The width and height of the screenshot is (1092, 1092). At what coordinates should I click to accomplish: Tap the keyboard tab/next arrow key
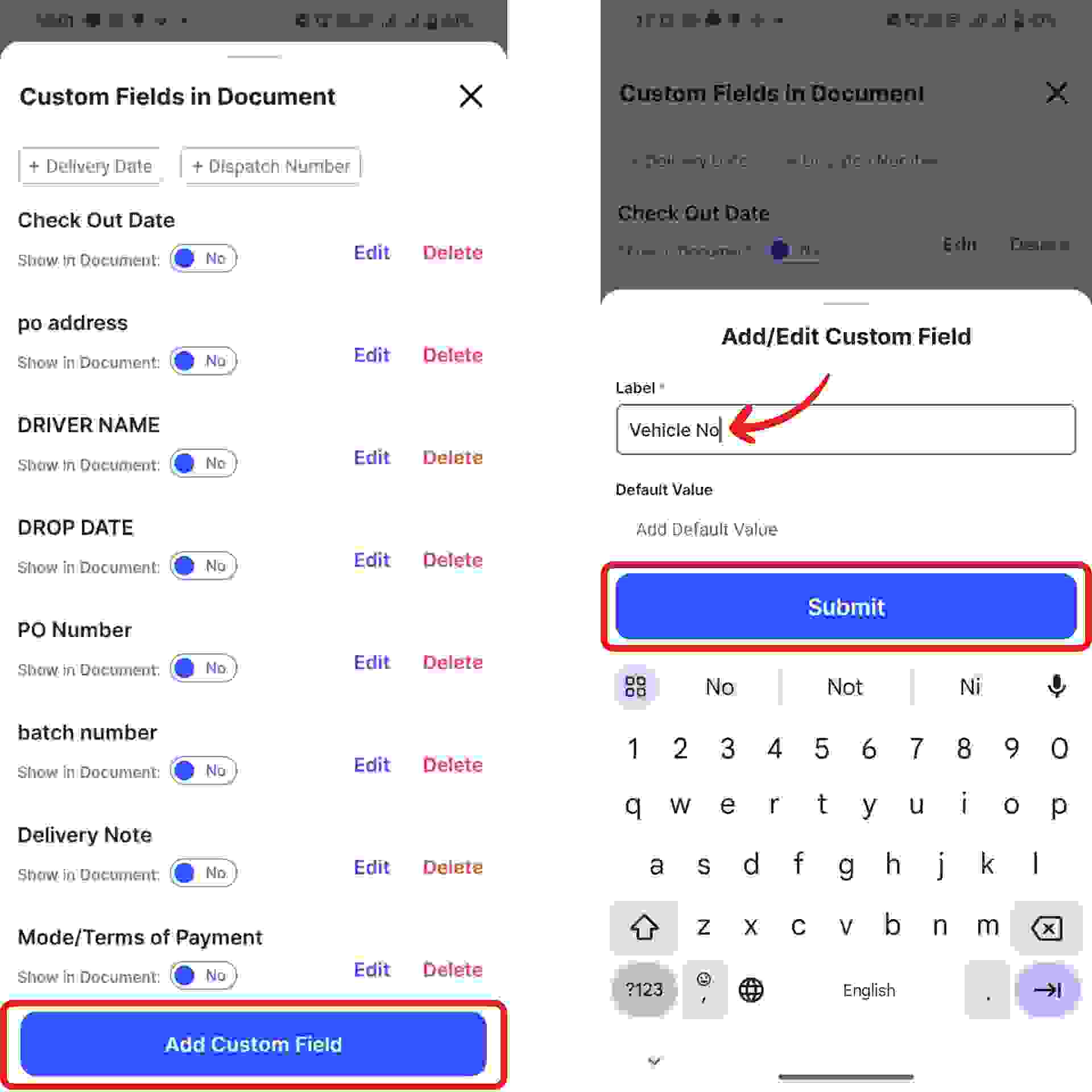tap(1047, 990)
